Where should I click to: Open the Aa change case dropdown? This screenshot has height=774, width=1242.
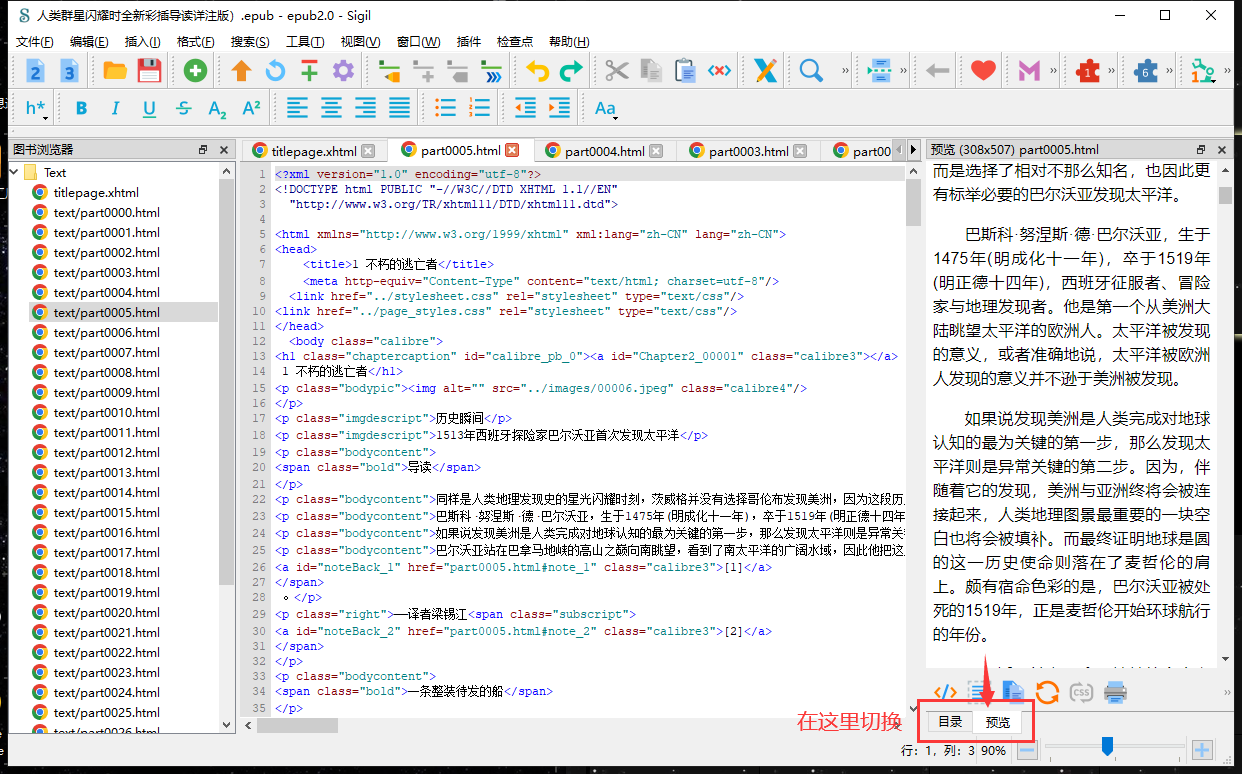point(606,108)
